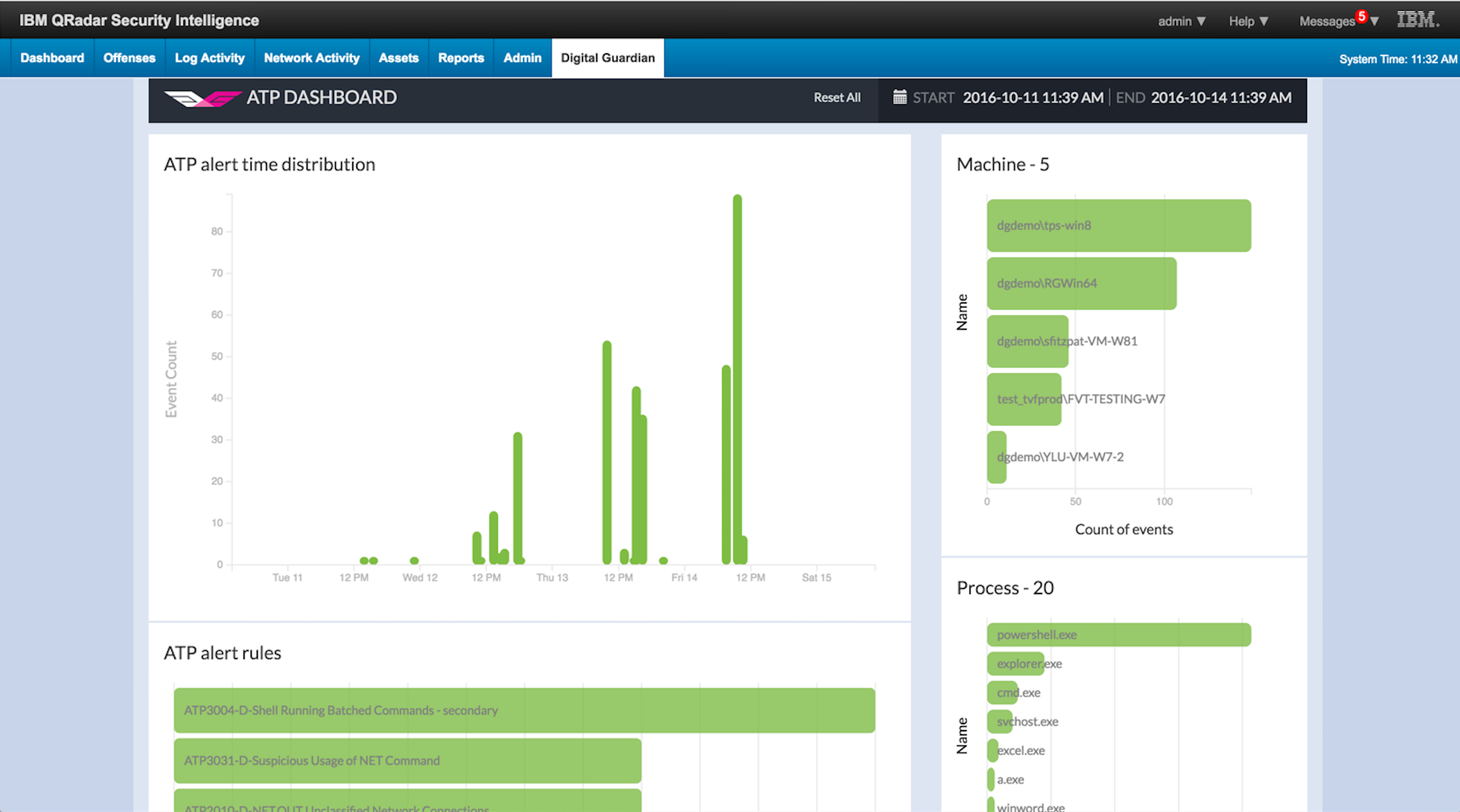This screenshot has width=1460, height=812.
Task: Open the Log Activity tab
Action: (210, 57)
